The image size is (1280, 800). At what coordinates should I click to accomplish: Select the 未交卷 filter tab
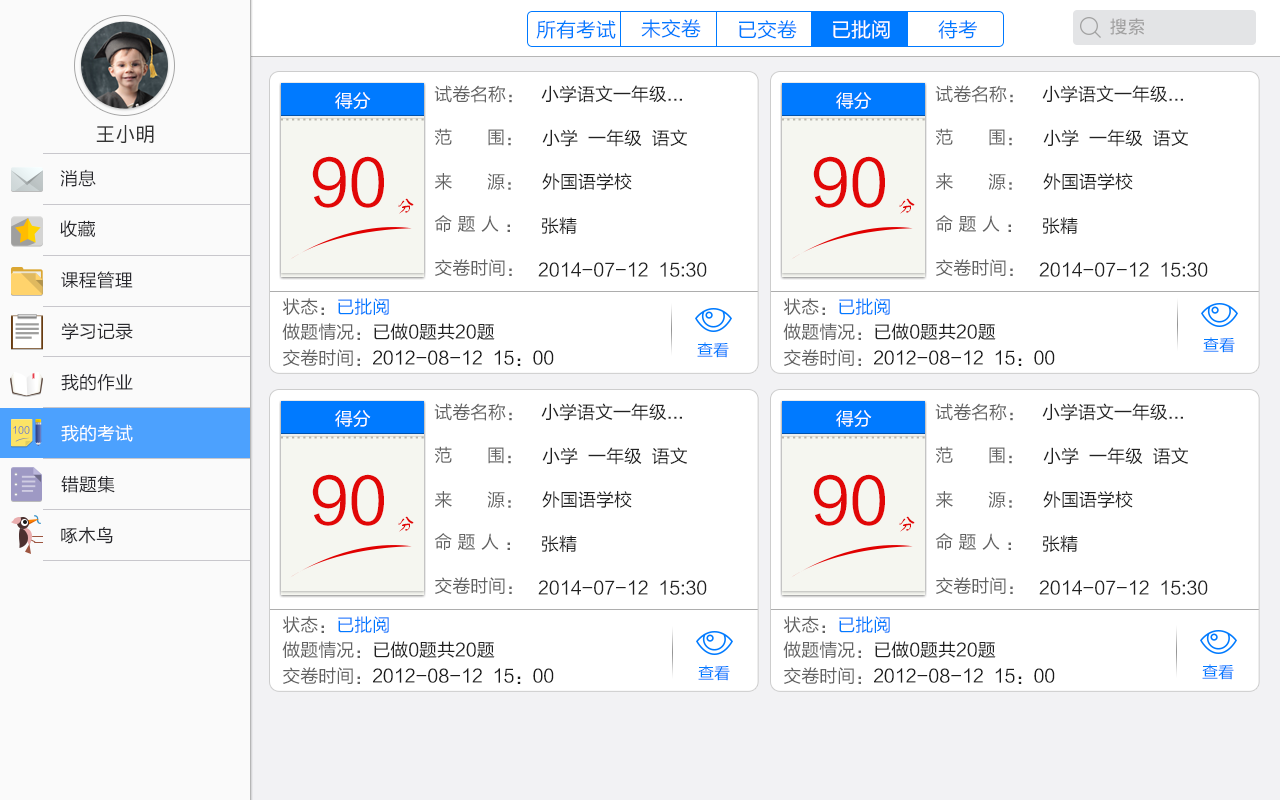[669, 29]
